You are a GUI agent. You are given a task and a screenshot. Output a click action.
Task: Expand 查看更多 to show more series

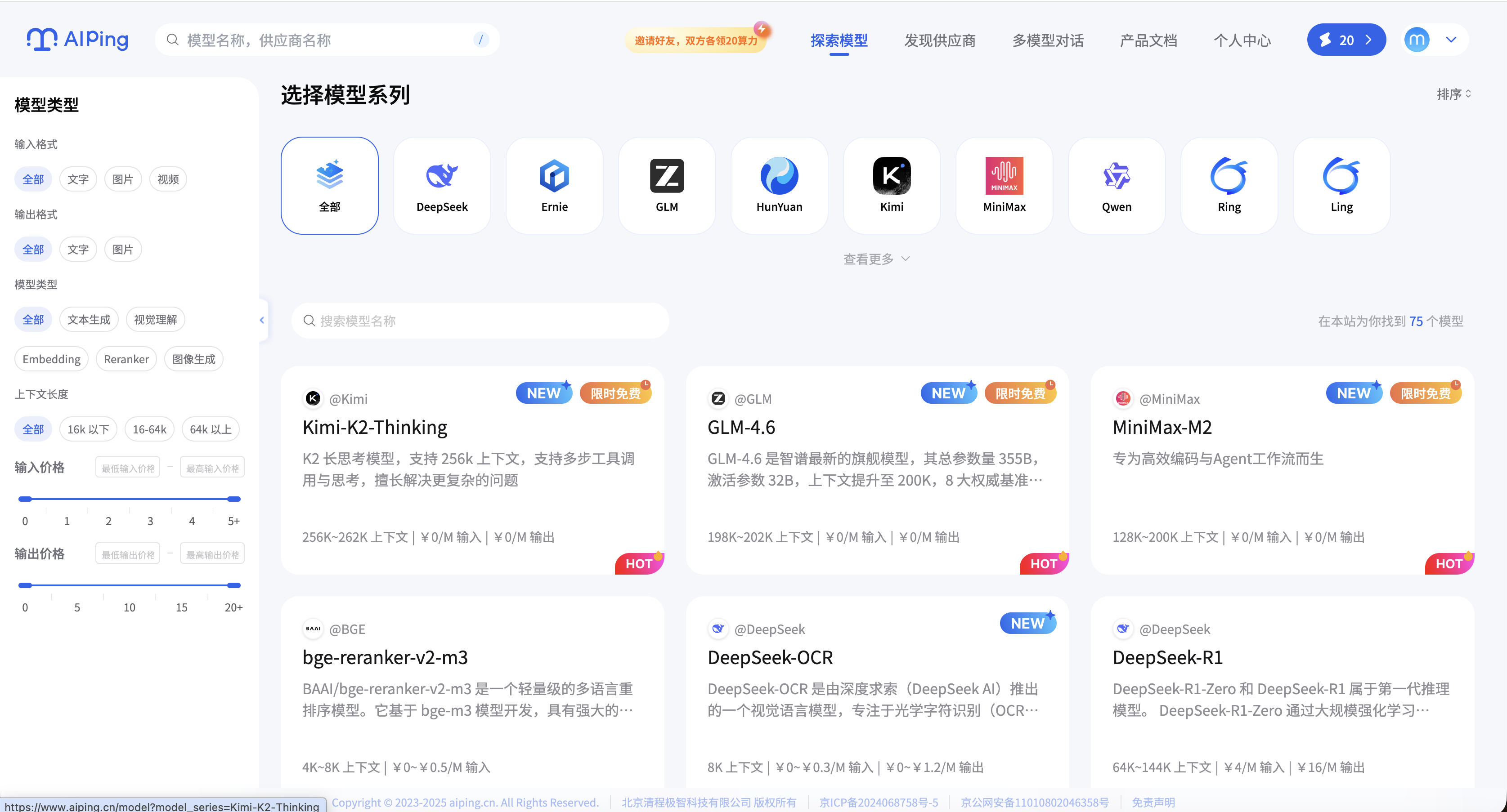[876, 259]
